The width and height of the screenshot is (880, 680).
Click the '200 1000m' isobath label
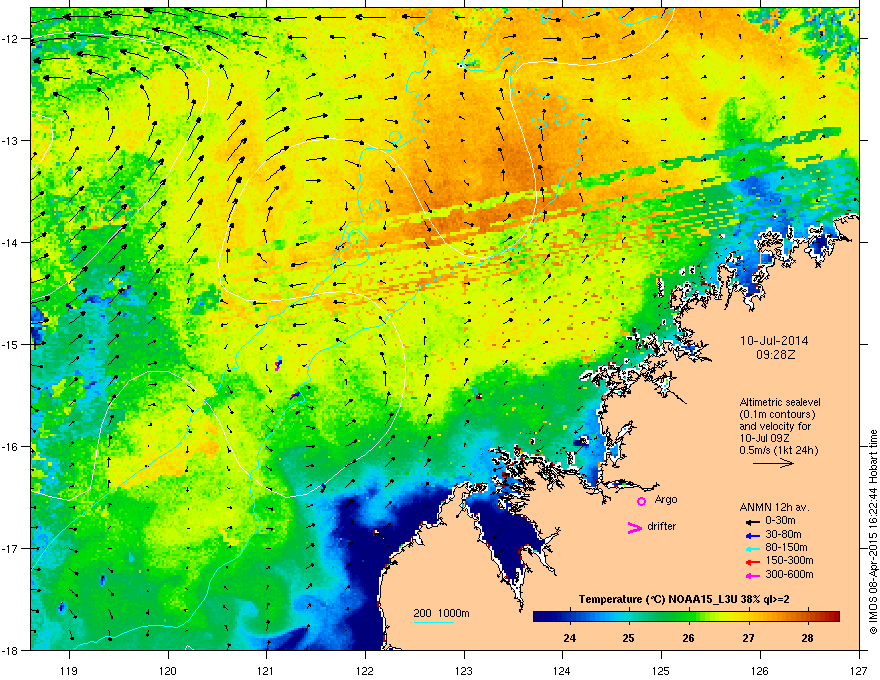(x=441, y=613)
